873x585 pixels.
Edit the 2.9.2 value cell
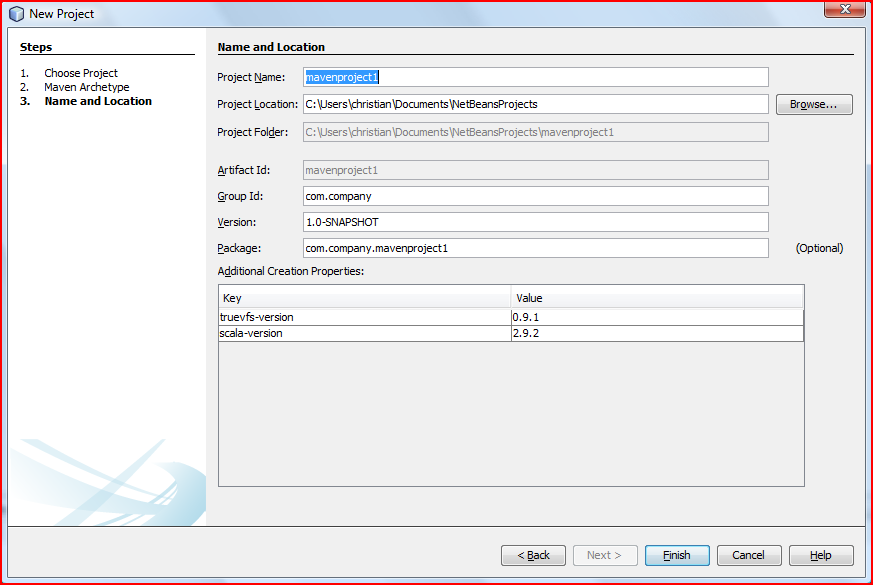point(656,333)
